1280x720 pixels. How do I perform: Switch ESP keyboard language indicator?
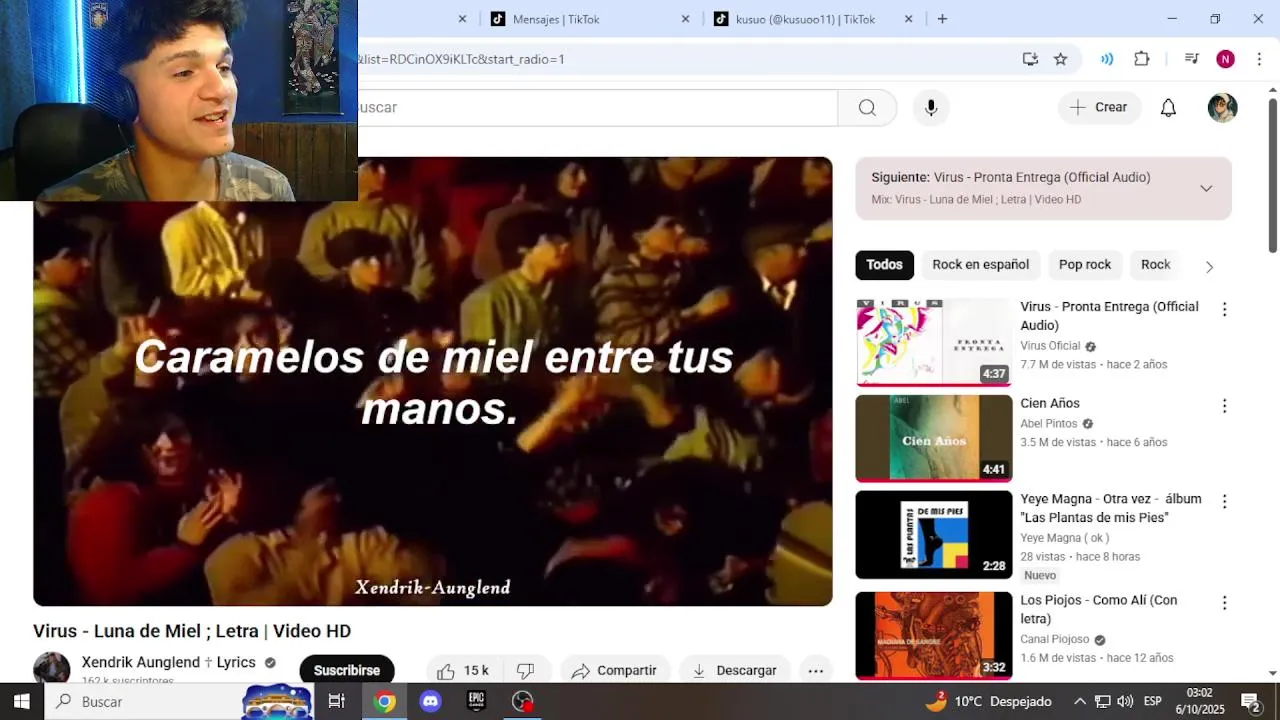pos(1152,701)
